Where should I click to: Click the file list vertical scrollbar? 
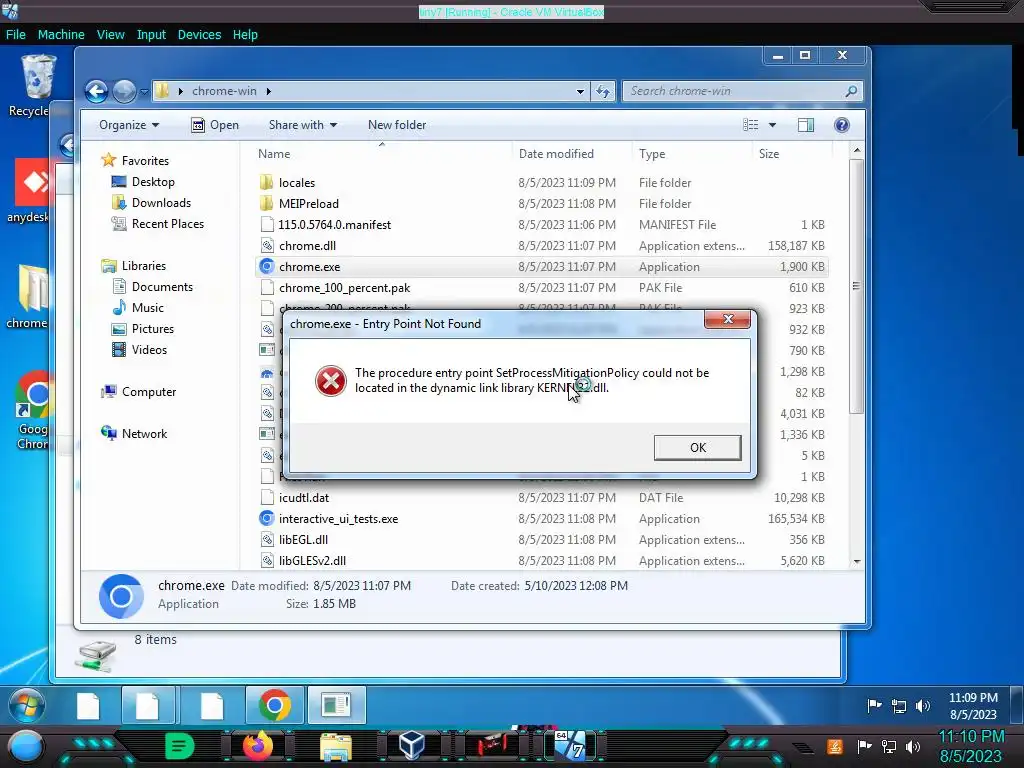click(x=856, y=286)
